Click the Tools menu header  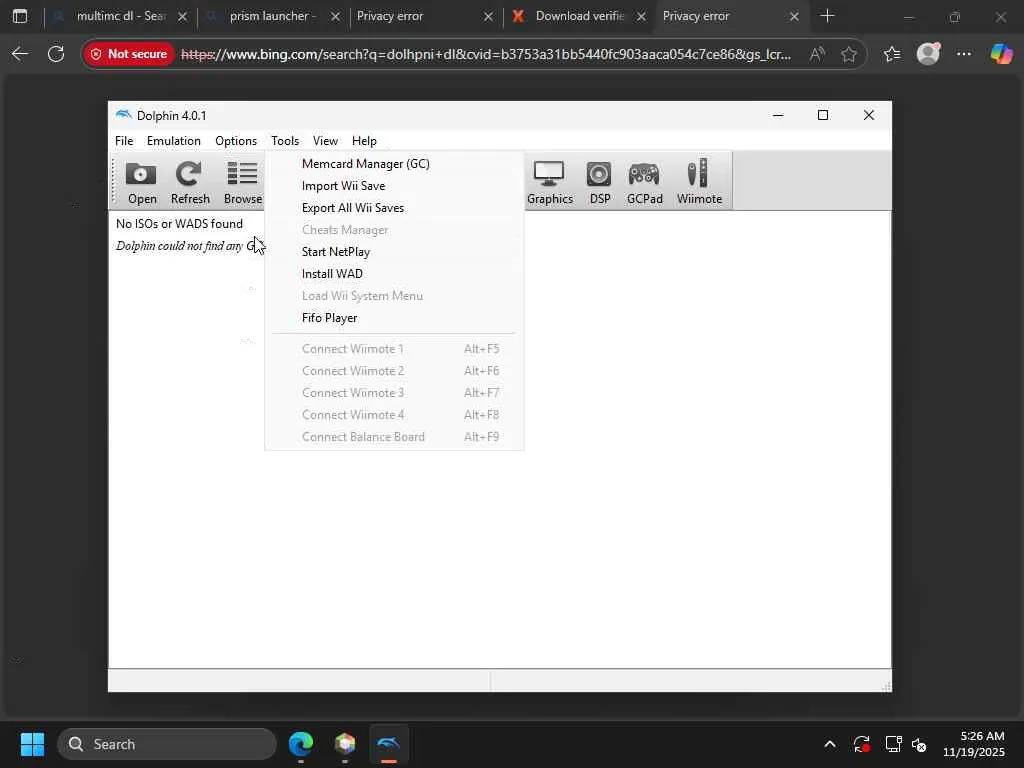pyautogui.click(x=285, y=140)
